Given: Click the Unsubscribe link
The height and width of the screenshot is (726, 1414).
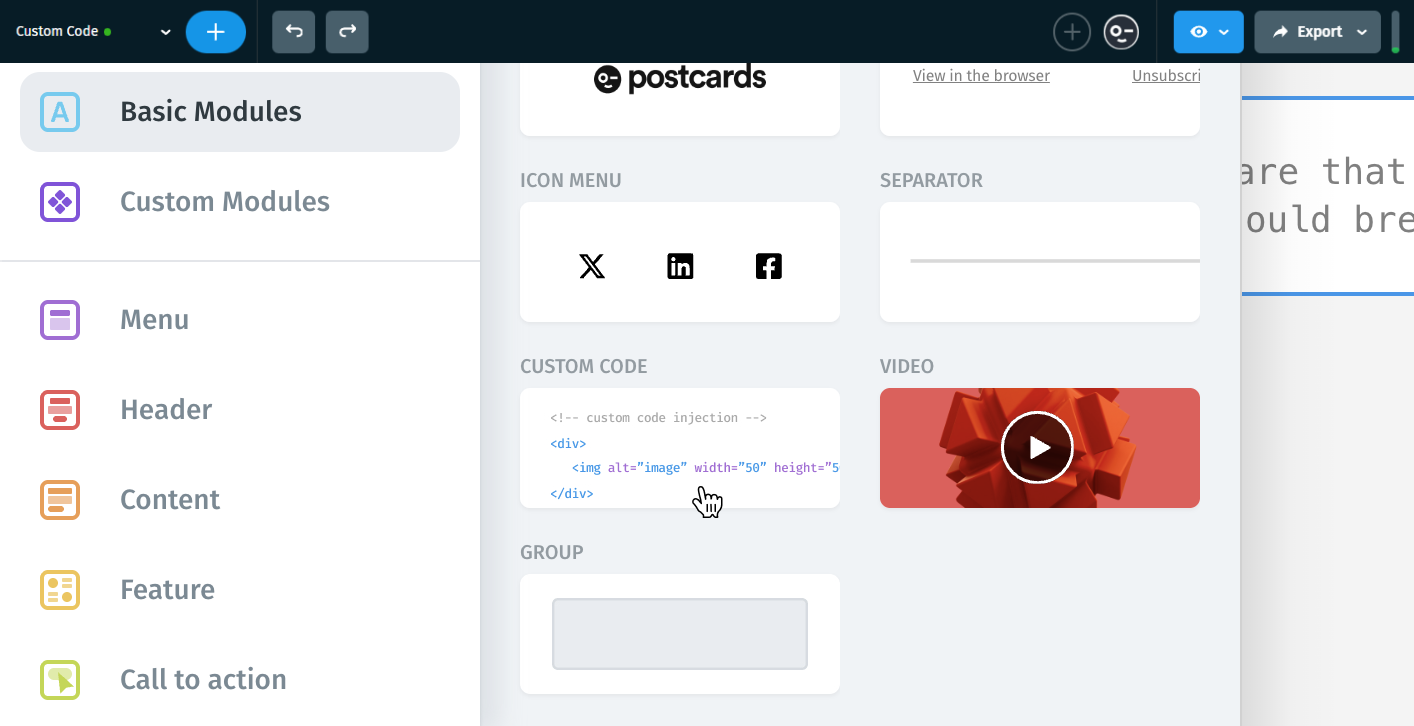Looking at the screenshot, I should (x=1166, y=76).
